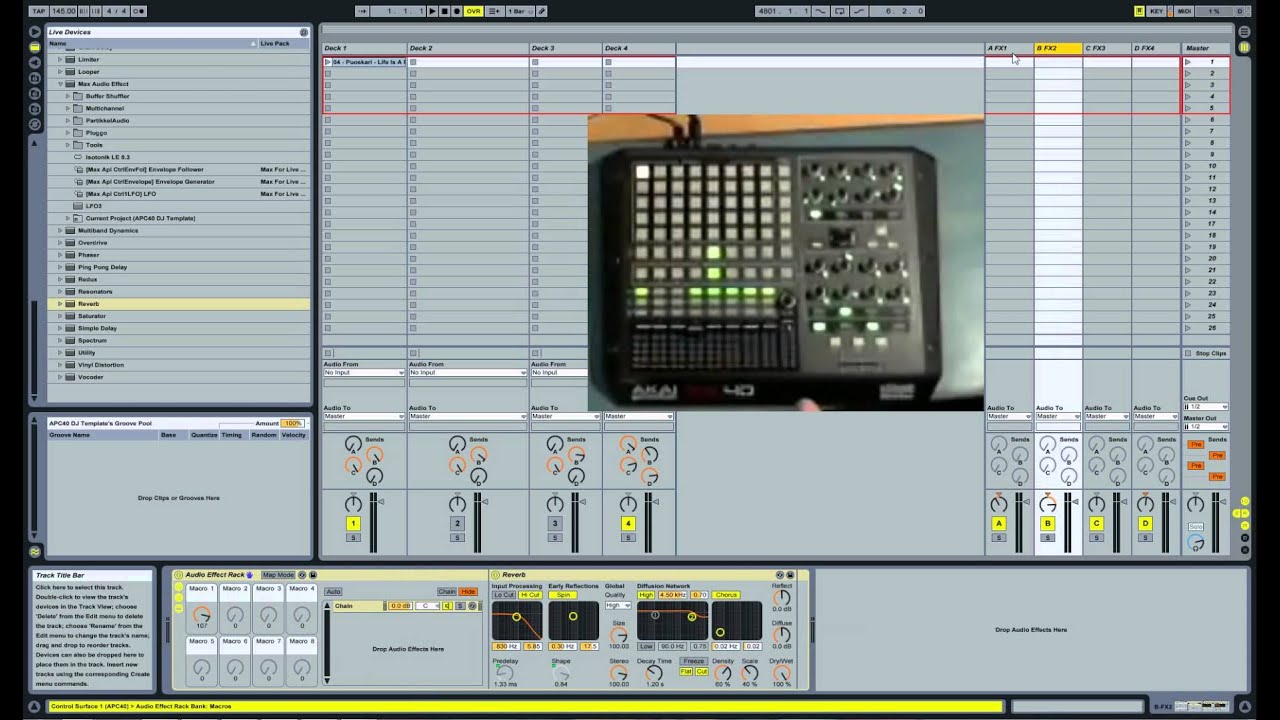Click the TAP tempo button
1280x720 pixels.
click(x=38, y=11)
